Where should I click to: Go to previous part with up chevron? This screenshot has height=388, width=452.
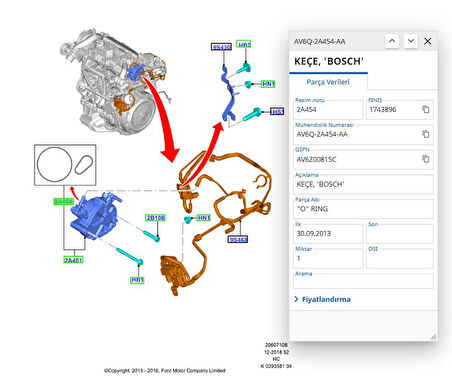(392, 41)
